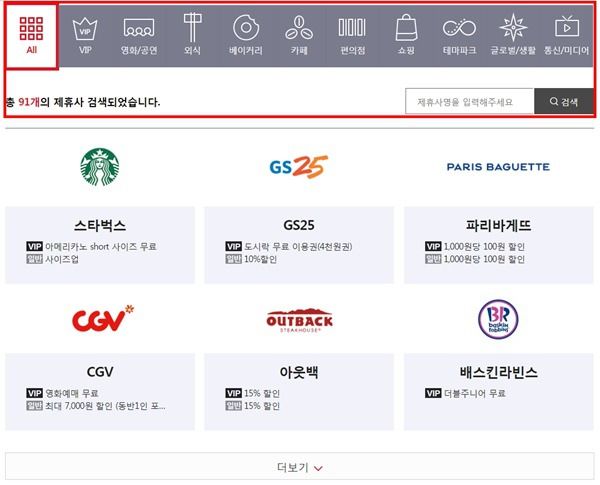The image size is (600, 485).
Task: Open the 배스킨라빈스 partner title
Action: point(499,372)
